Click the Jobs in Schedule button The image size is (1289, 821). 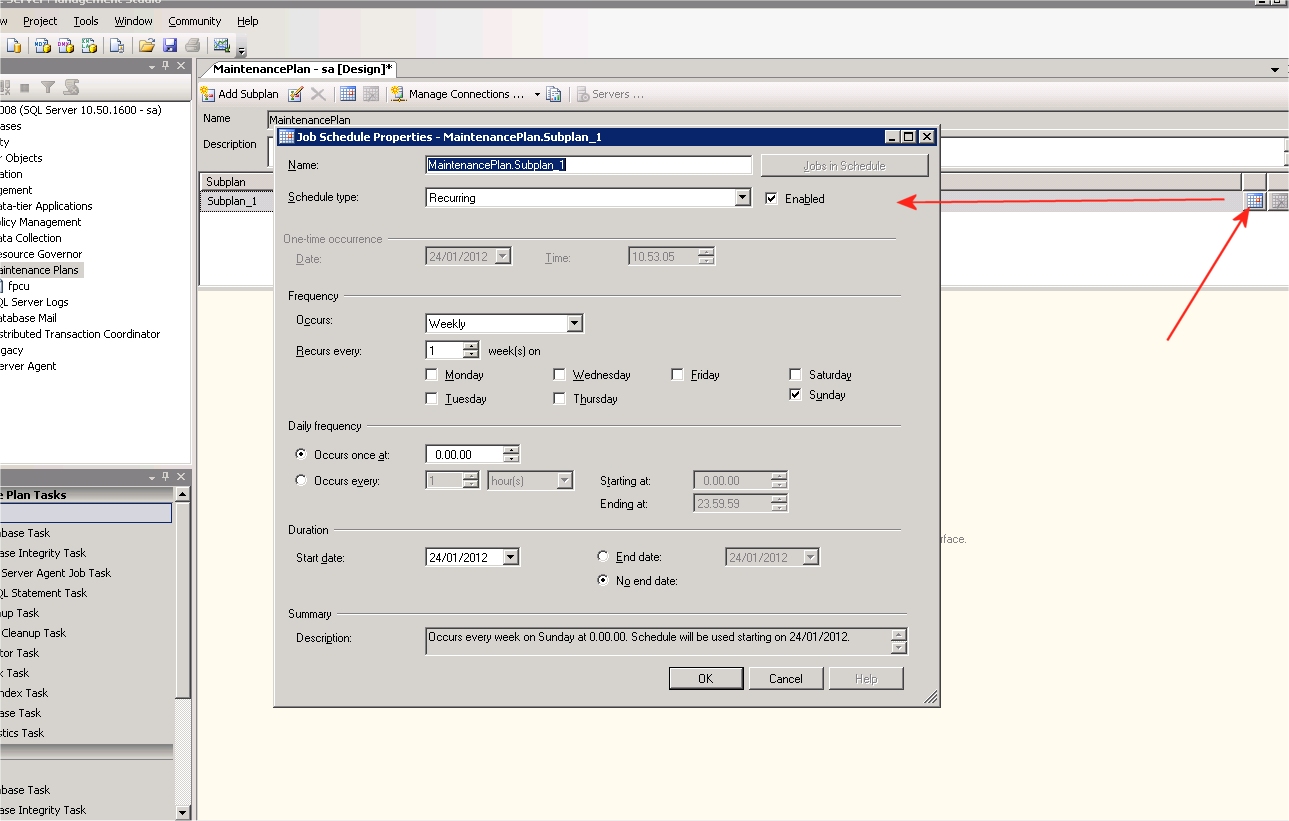pos(845,166)
